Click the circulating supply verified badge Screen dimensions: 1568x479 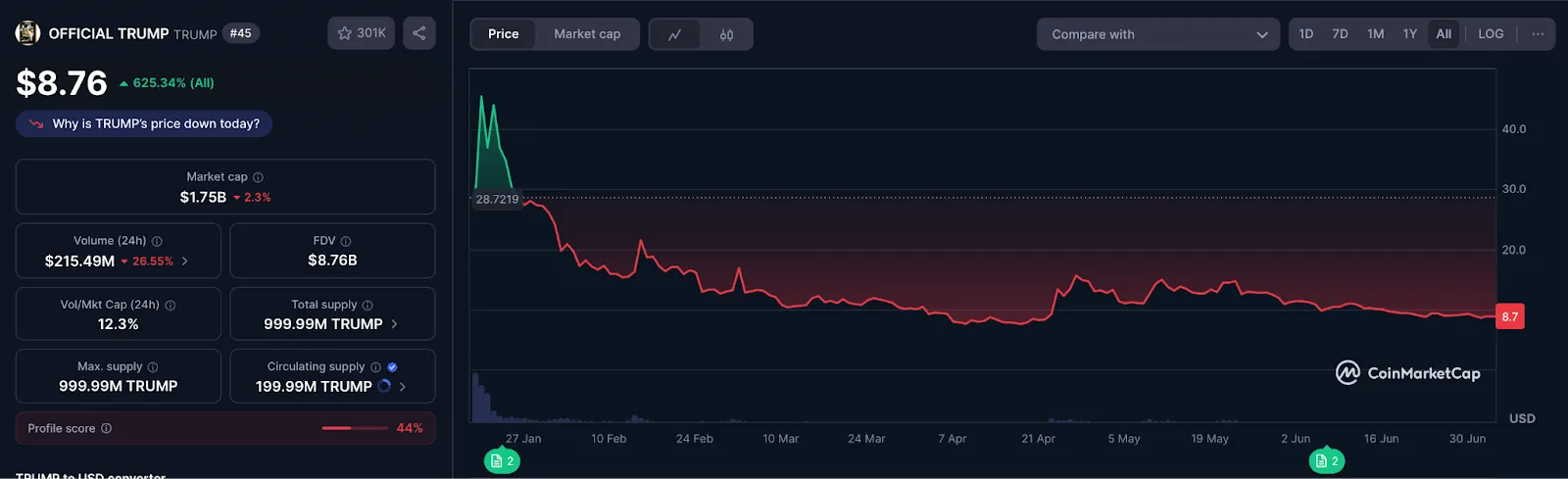coord(392,366)
